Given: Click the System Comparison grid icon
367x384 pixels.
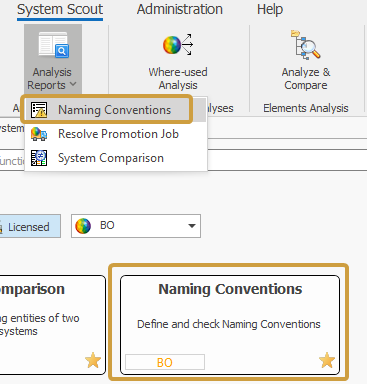Looking at the screenshot, I should pyautogui.click(x=39, y=158).
